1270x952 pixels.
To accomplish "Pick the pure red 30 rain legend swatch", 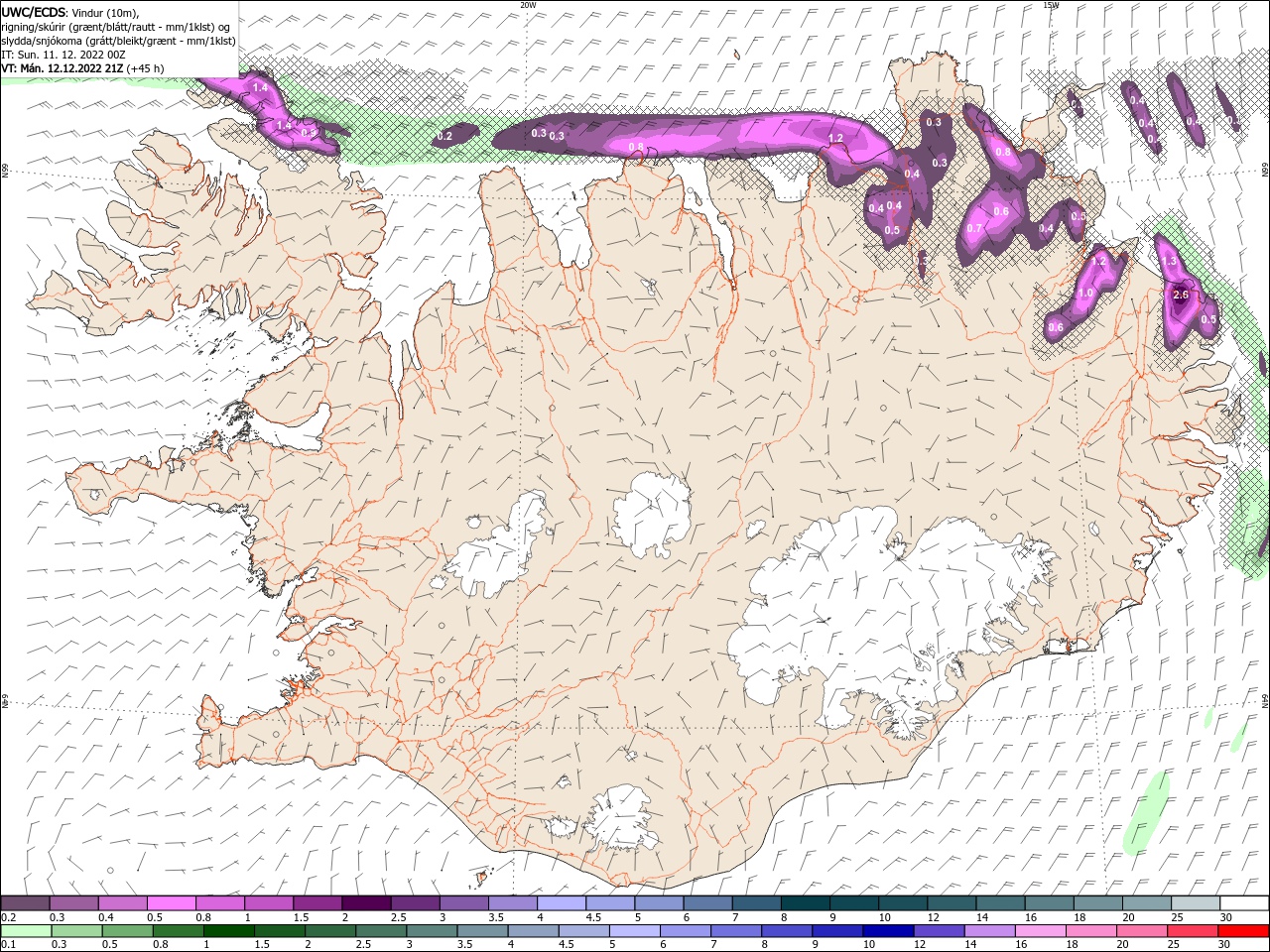I will click(x=1242, y=931).
